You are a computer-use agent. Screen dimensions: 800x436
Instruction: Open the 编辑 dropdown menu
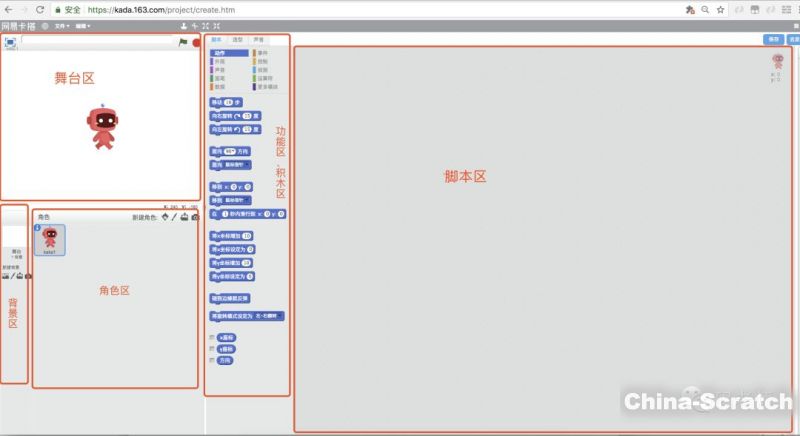[x=83, y=25]
